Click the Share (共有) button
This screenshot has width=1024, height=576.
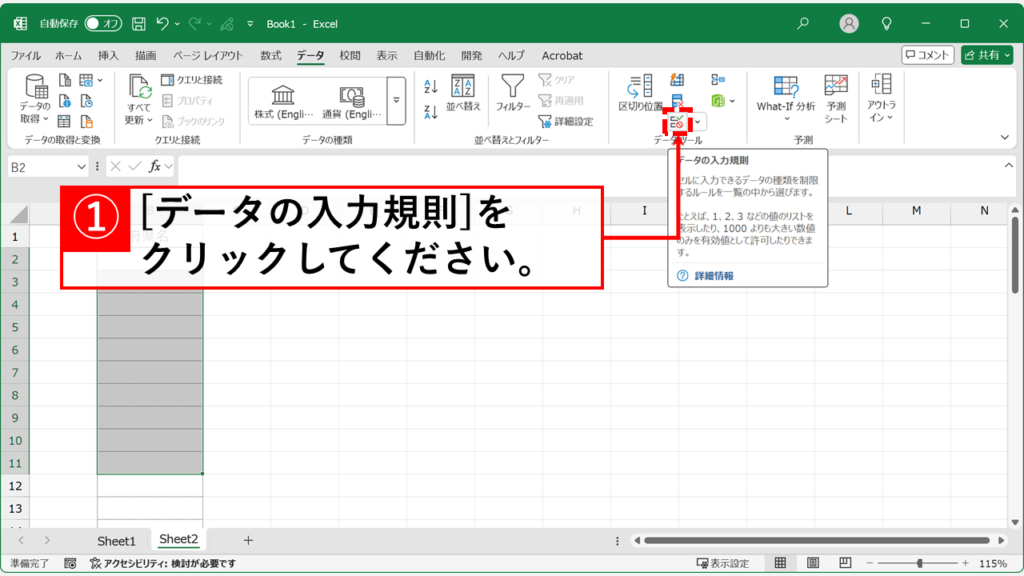[987, 55]
